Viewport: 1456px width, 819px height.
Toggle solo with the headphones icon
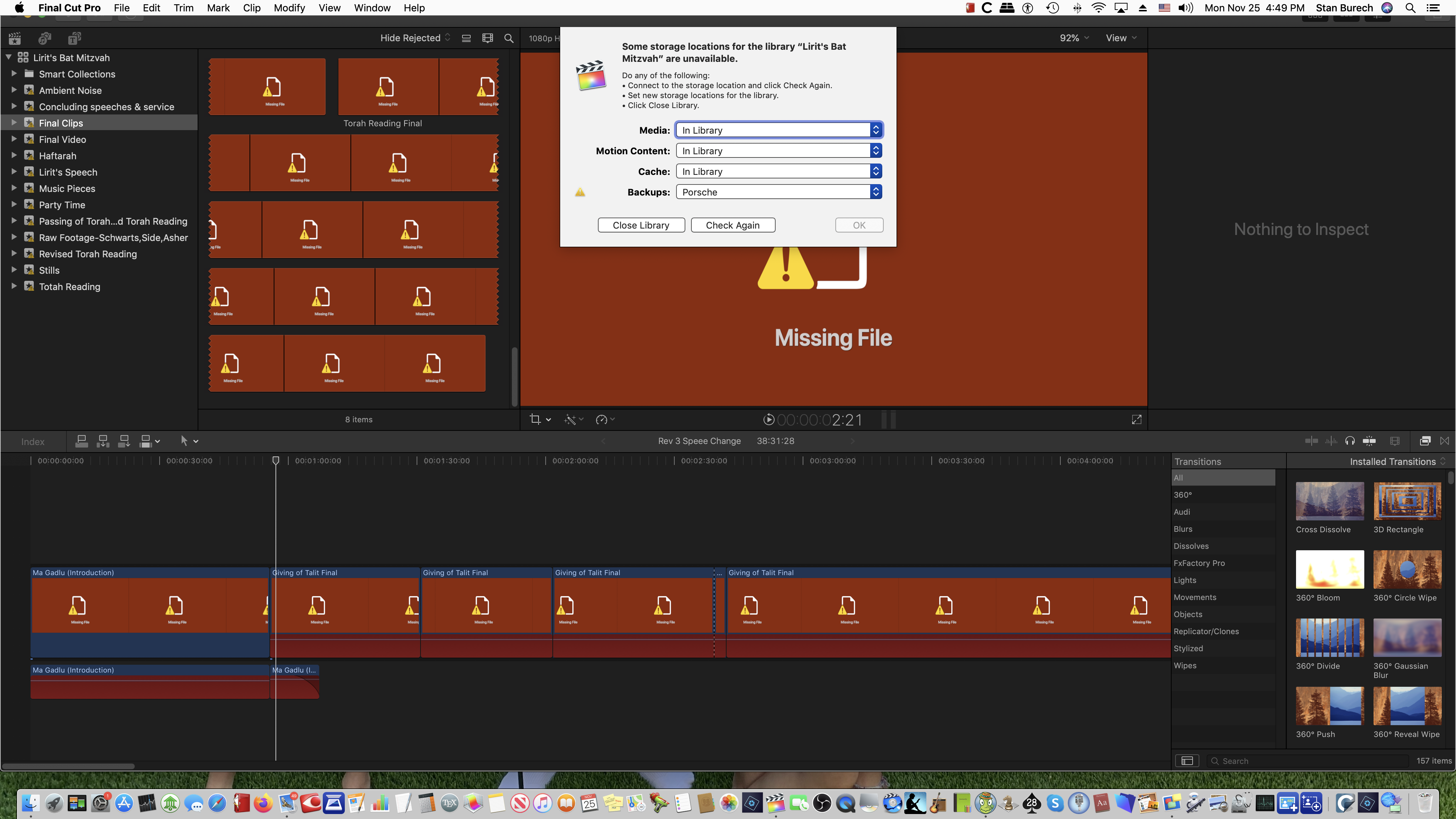[x=1350, y=441]
